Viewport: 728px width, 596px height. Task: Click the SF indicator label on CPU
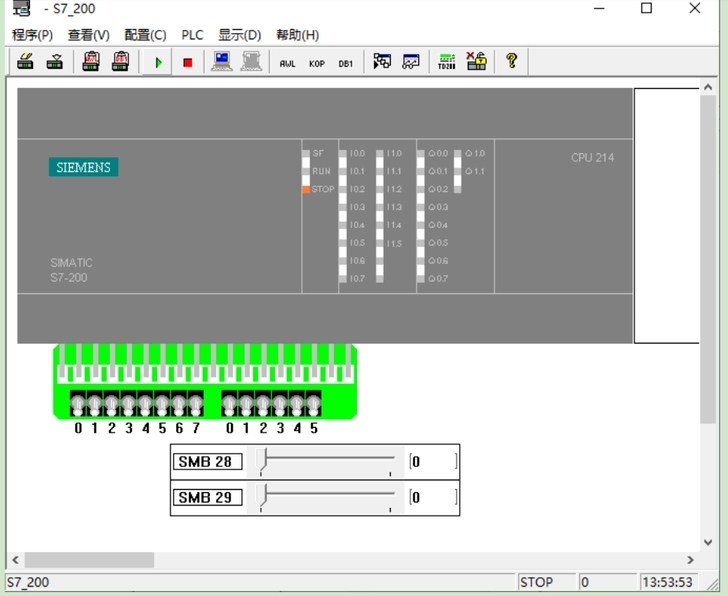point(318,153)
